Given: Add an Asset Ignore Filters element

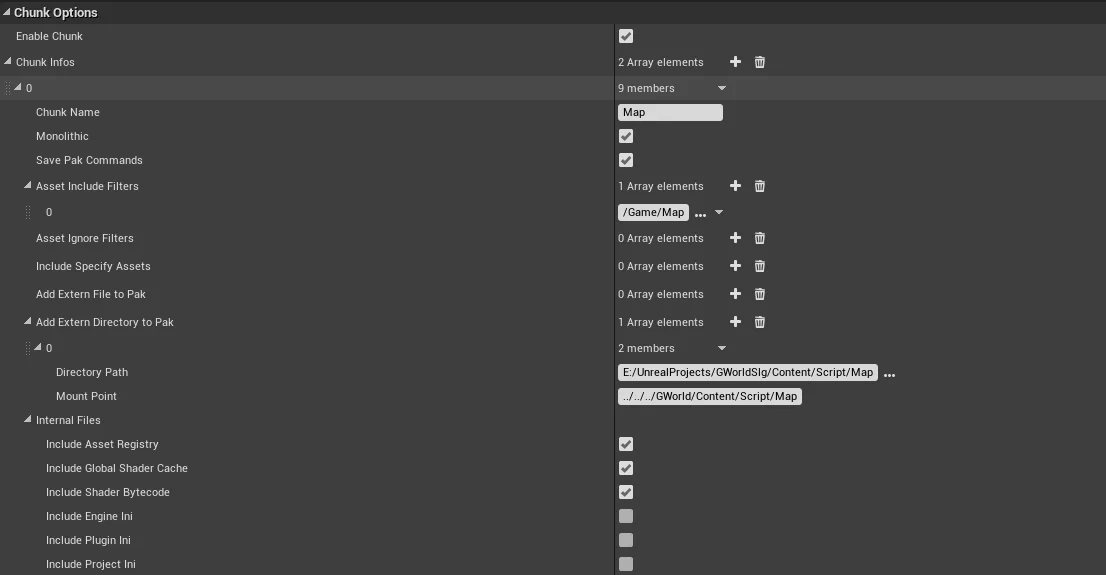Looking at the screenshot, I should pyautogui.click(x=735, y=238).
